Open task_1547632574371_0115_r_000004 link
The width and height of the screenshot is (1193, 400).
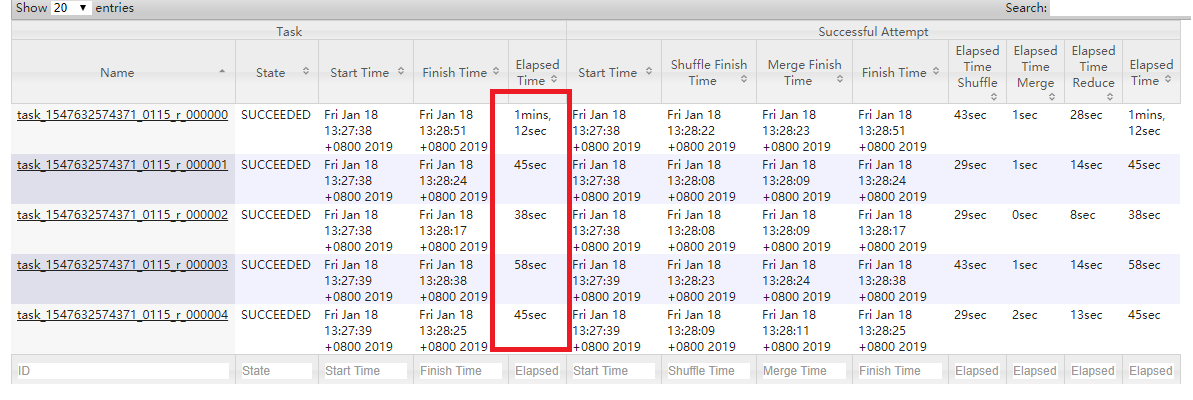tap(122, 315)
